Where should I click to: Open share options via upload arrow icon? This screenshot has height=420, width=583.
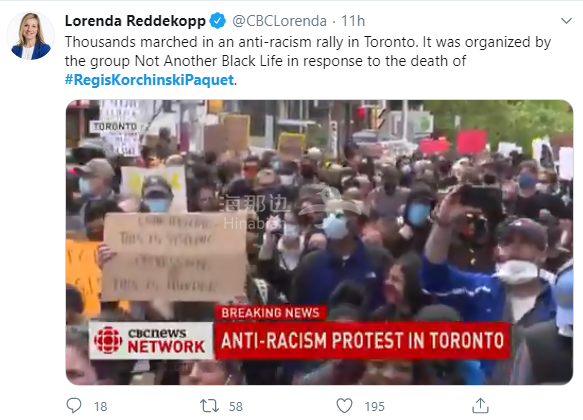480,406
